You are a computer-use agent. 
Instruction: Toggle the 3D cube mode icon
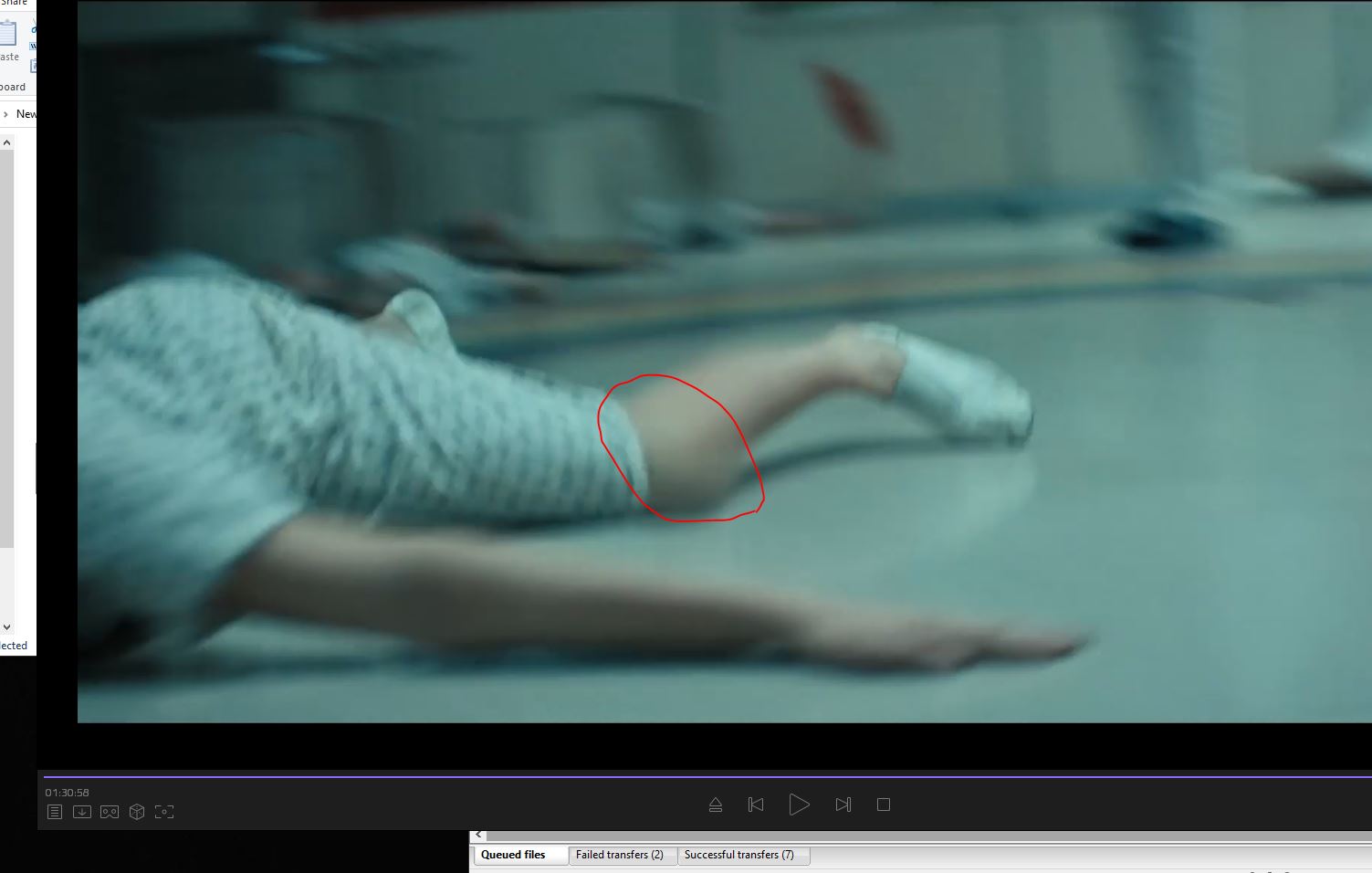137,812
